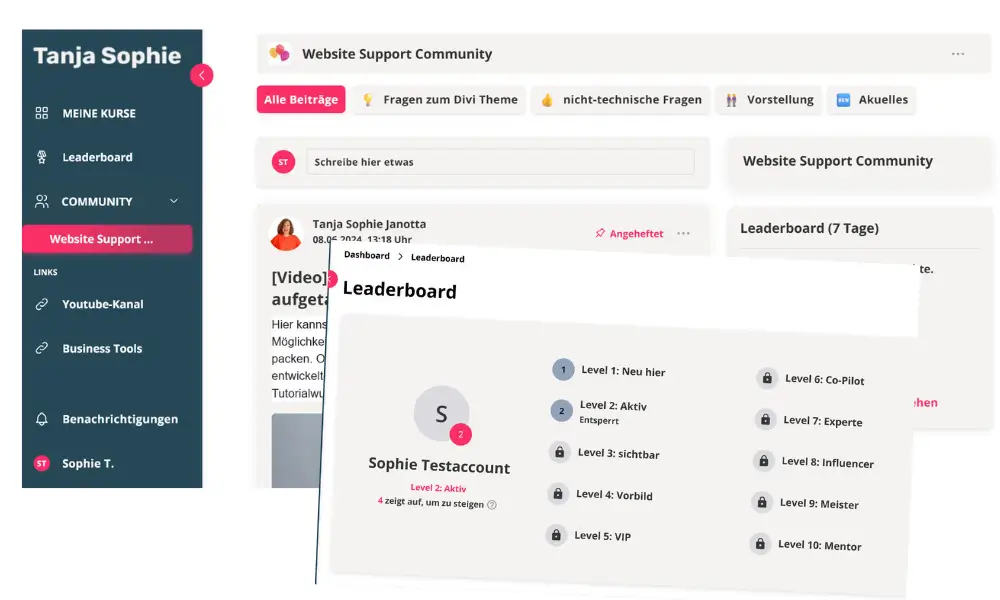
Task: Click Entsperrt label under Level 2
Action: pyautogui.click(x=599, y=420)
